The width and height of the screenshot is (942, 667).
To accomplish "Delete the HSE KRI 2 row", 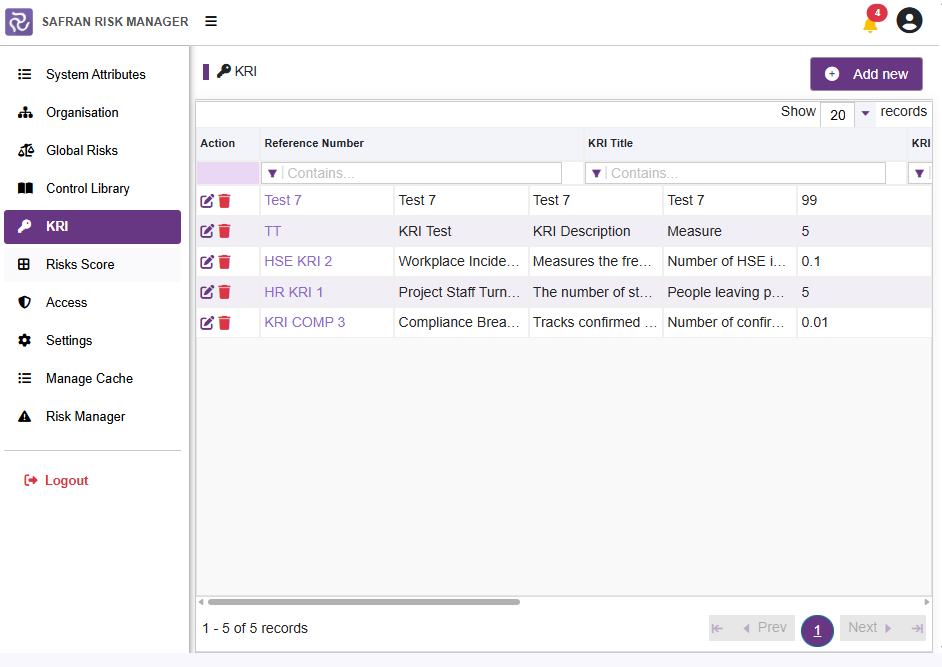I will coord(225,261).
